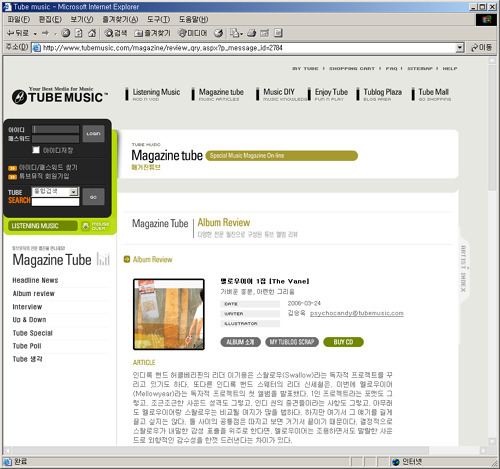
Task: Open the View (보기) menu
Action: coord(81,20)
